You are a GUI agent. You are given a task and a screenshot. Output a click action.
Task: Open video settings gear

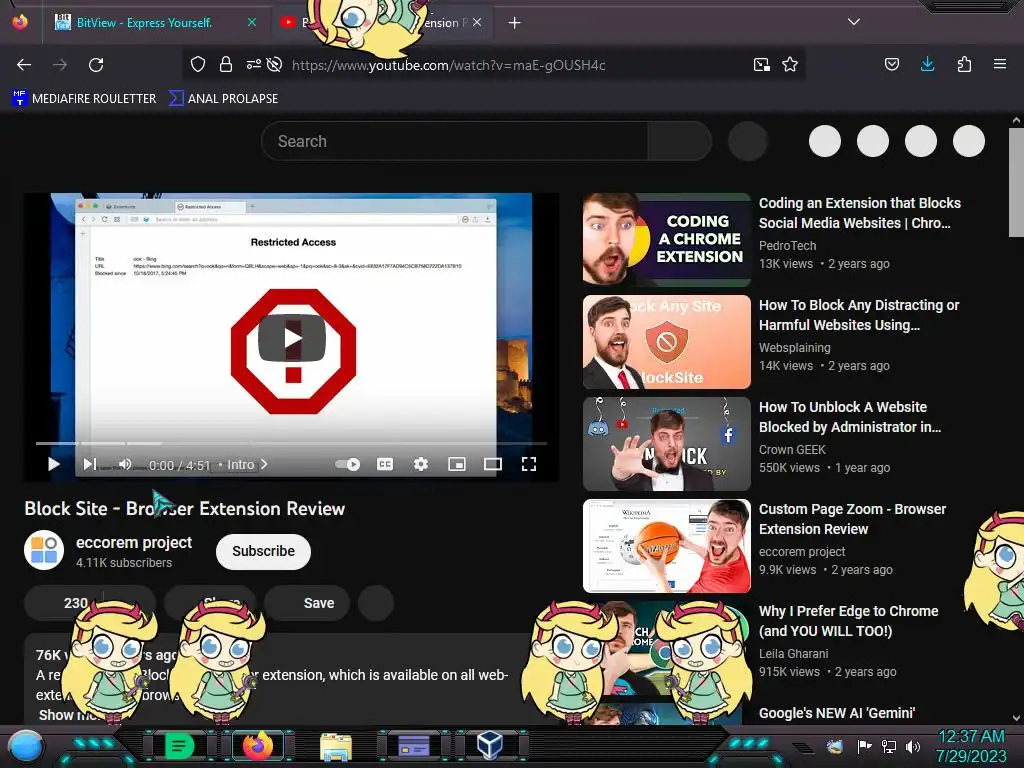click(421, 464)
